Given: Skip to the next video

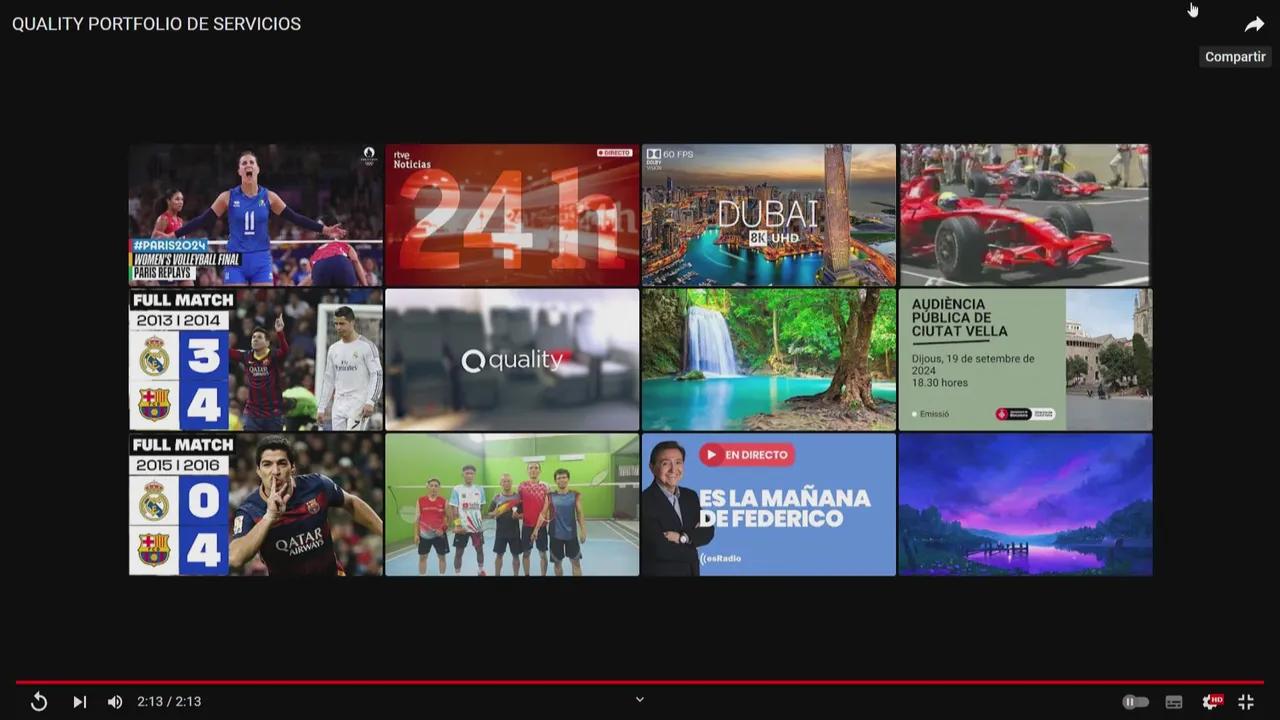Looking at the screenshot, I should pyautogui.click(x=80, y=702).
